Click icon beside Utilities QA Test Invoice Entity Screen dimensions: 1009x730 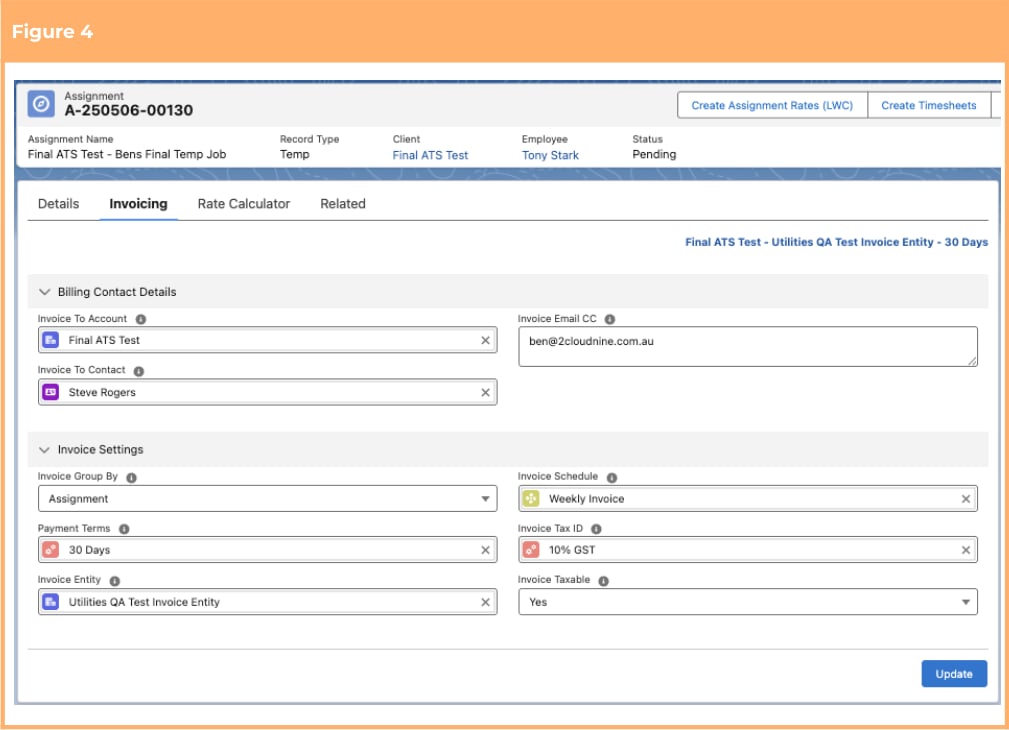(x=51, y=602)
